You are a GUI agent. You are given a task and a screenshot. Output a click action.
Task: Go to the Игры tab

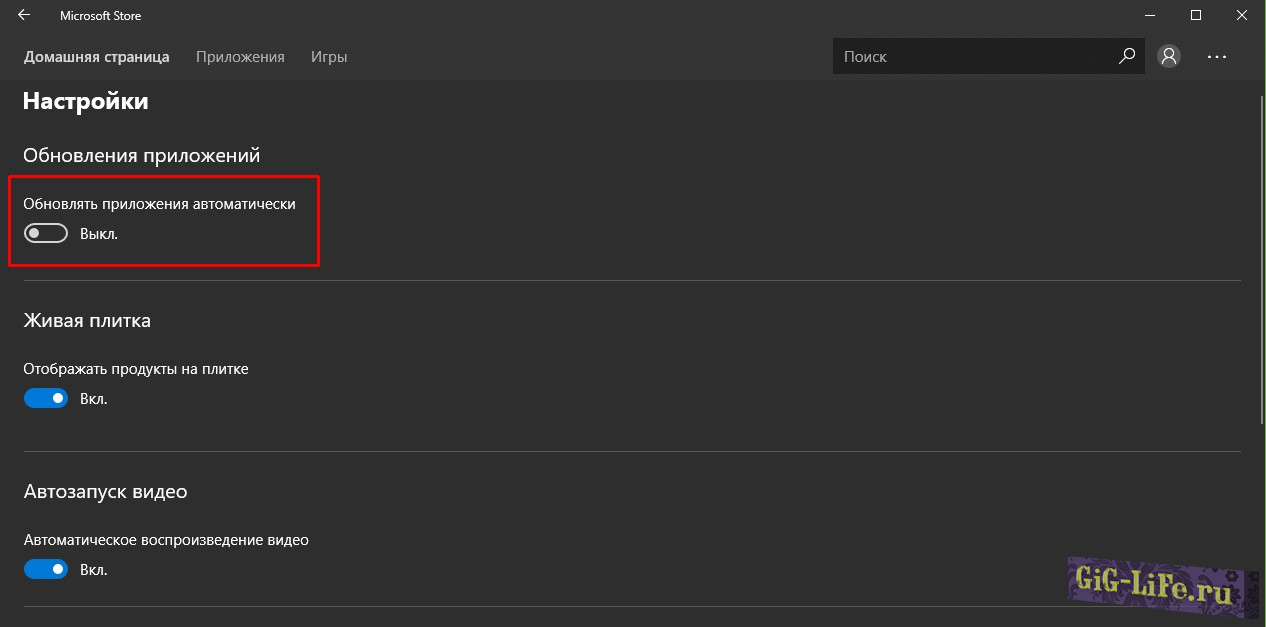point(329,57)
